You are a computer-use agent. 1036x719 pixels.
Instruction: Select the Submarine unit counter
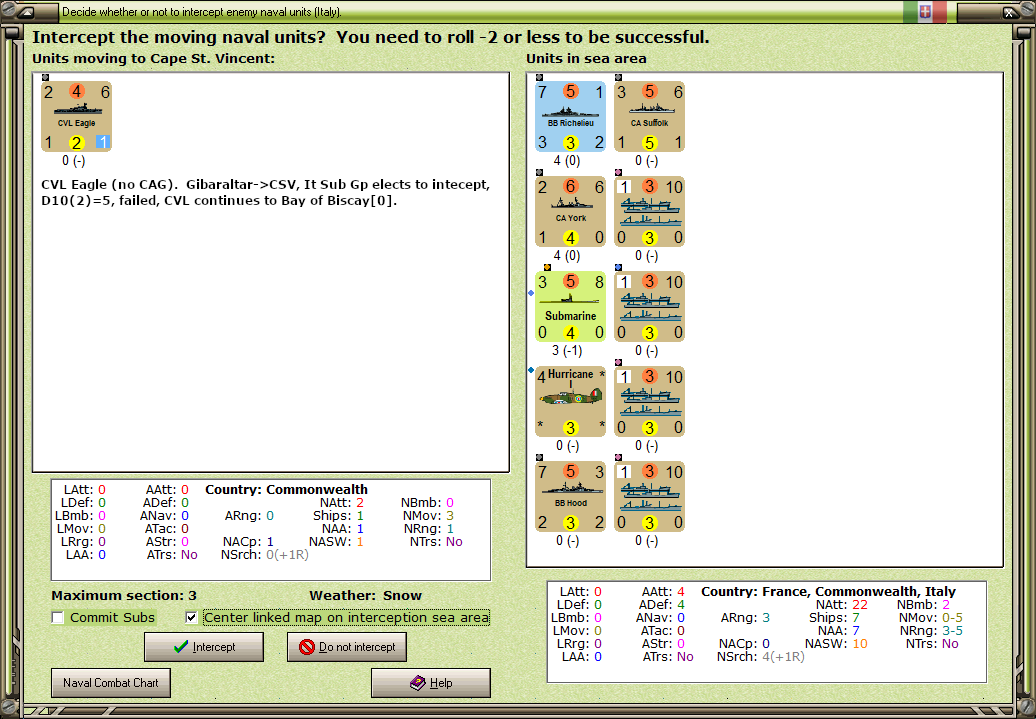click(x=570, y=306)
